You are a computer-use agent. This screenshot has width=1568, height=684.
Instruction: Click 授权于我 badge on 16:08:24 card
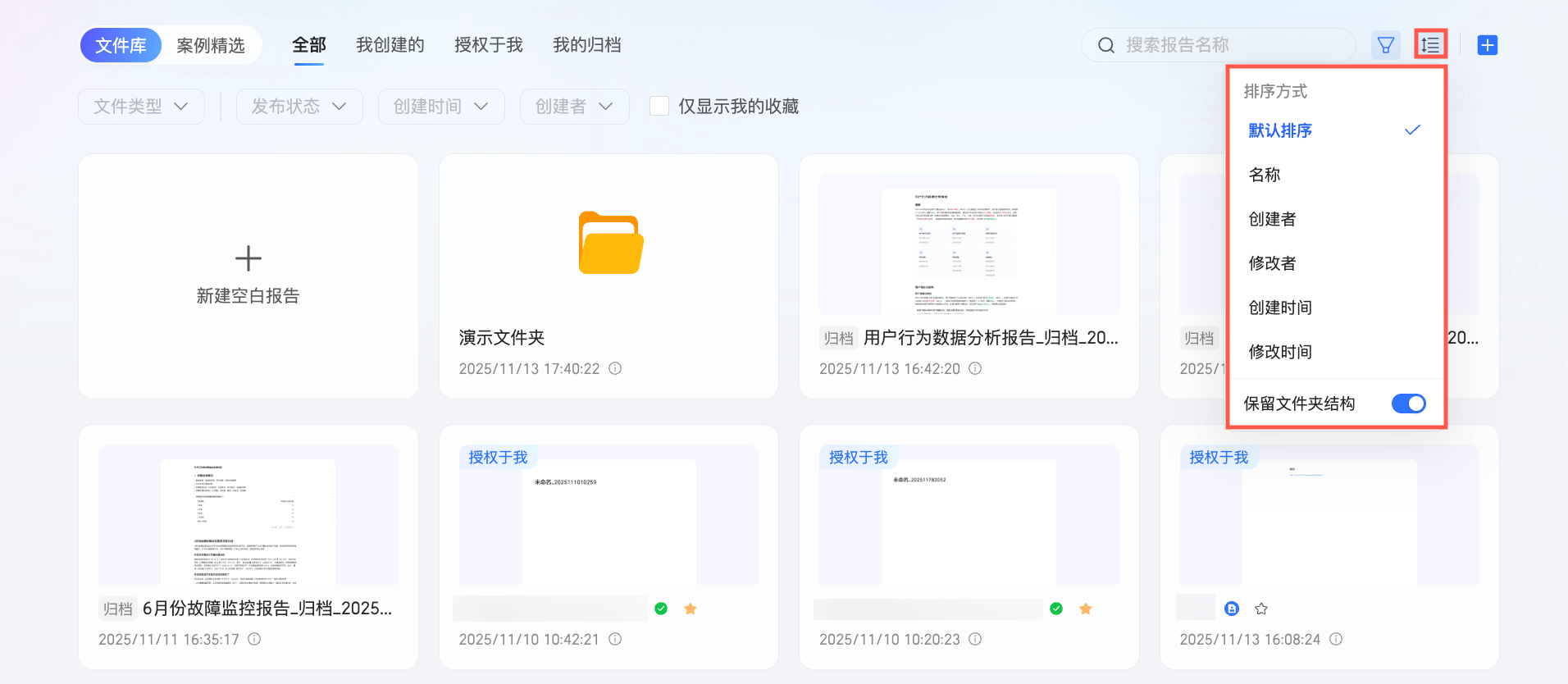(1219, 457)
